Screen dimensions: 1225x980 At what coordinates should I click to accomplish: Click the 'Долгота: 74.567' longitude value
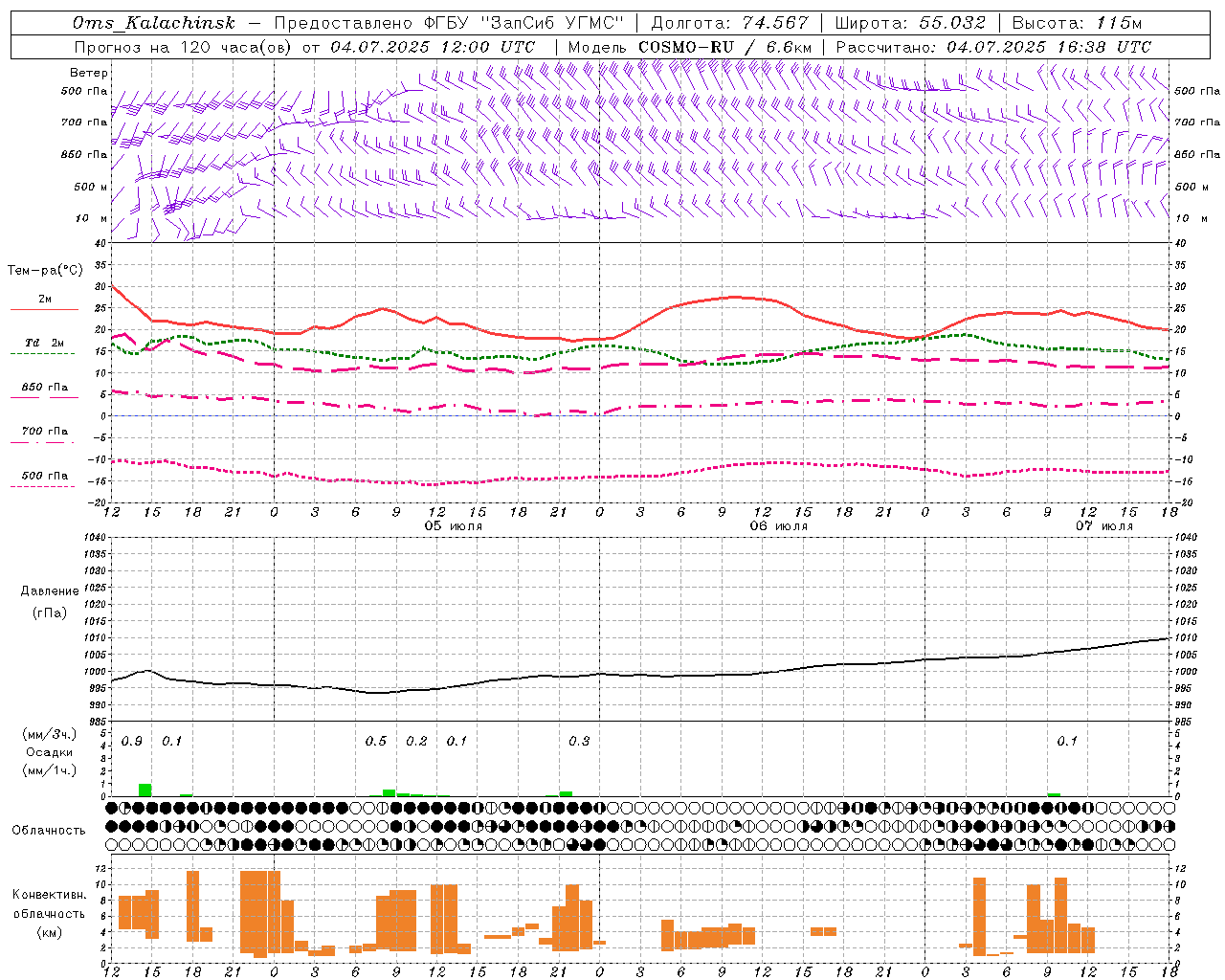729,24
